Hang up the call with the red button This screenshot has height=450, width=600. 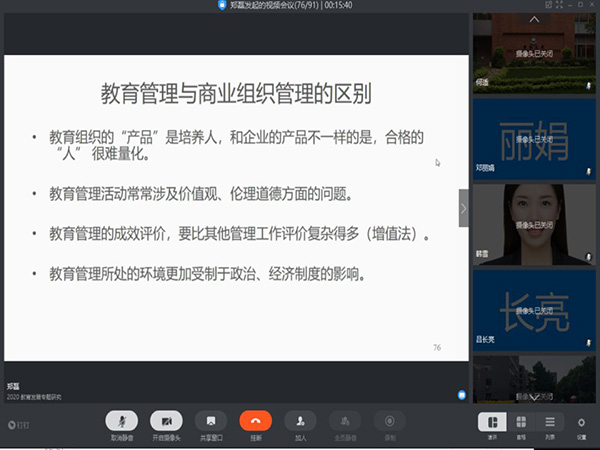[x=256, y=421]
